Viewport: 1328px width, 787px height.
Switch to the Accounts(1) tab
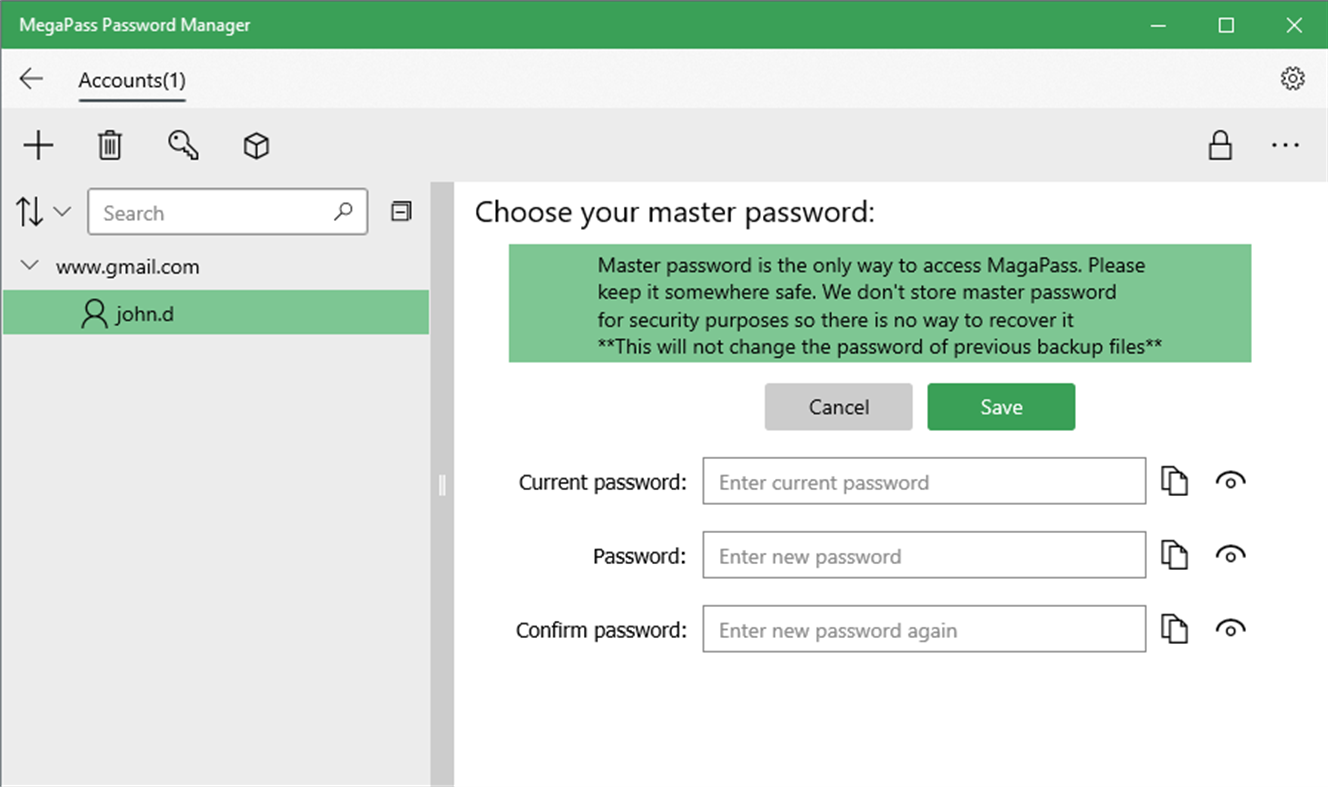[x=131, y=79]
